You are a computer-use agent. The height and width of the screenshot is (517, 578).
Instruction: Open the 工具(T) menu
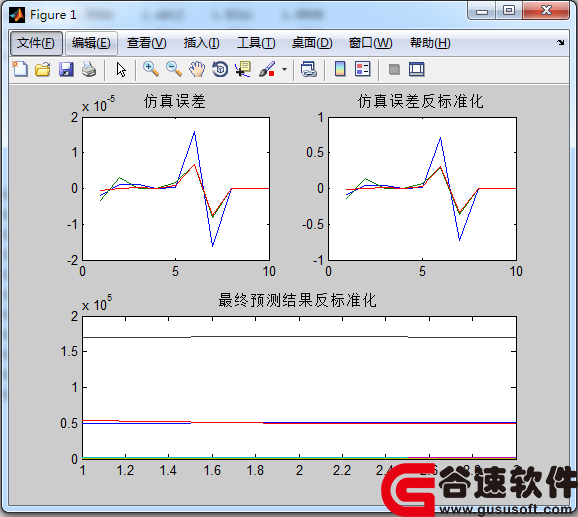pos(256,43)
